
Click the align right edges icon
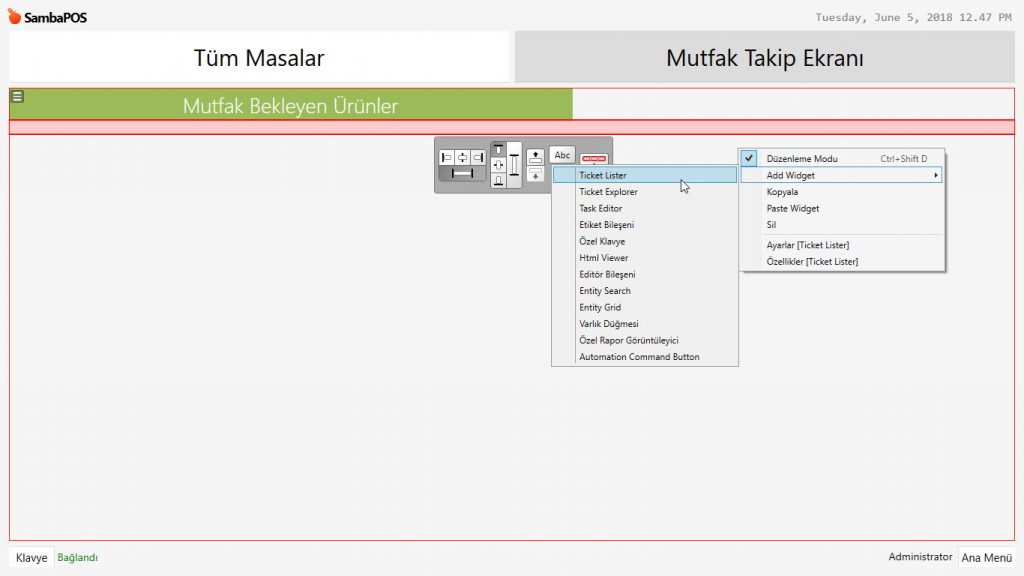coord(478,157)
